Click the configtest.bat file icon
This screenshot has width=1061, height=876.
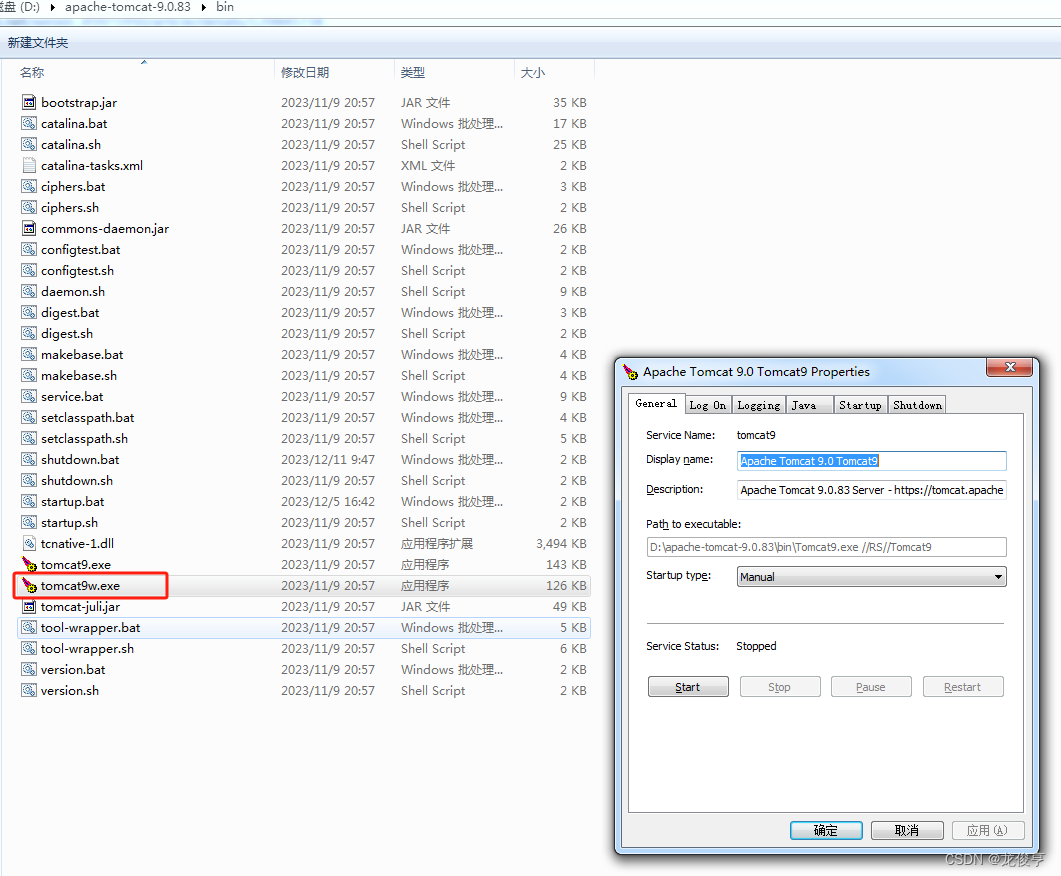pyautogui.click(x=28, y=250)
